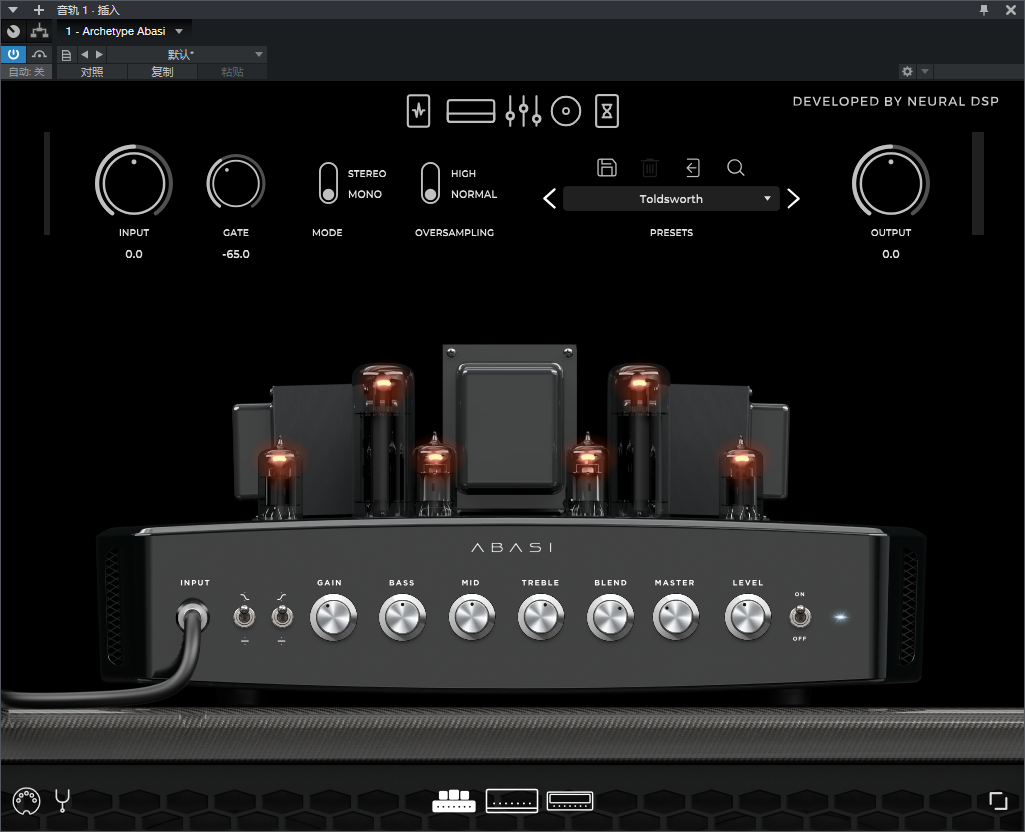Open MIDI mappings settings icon
This screenshot has width=1025, height=832.
(x=26, y=801)
